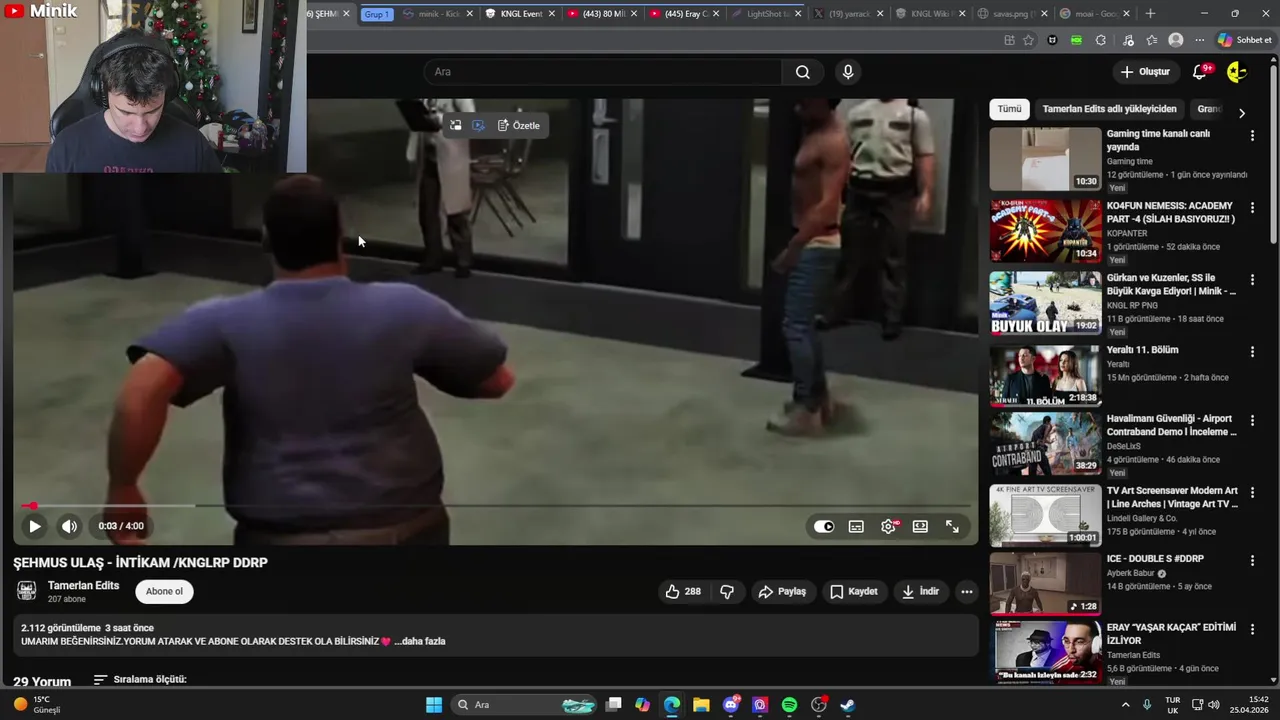Open the Tamerlan Edits channel name
The width and height of the screenshot is (1280, 720).
click(x=83, y=586)
